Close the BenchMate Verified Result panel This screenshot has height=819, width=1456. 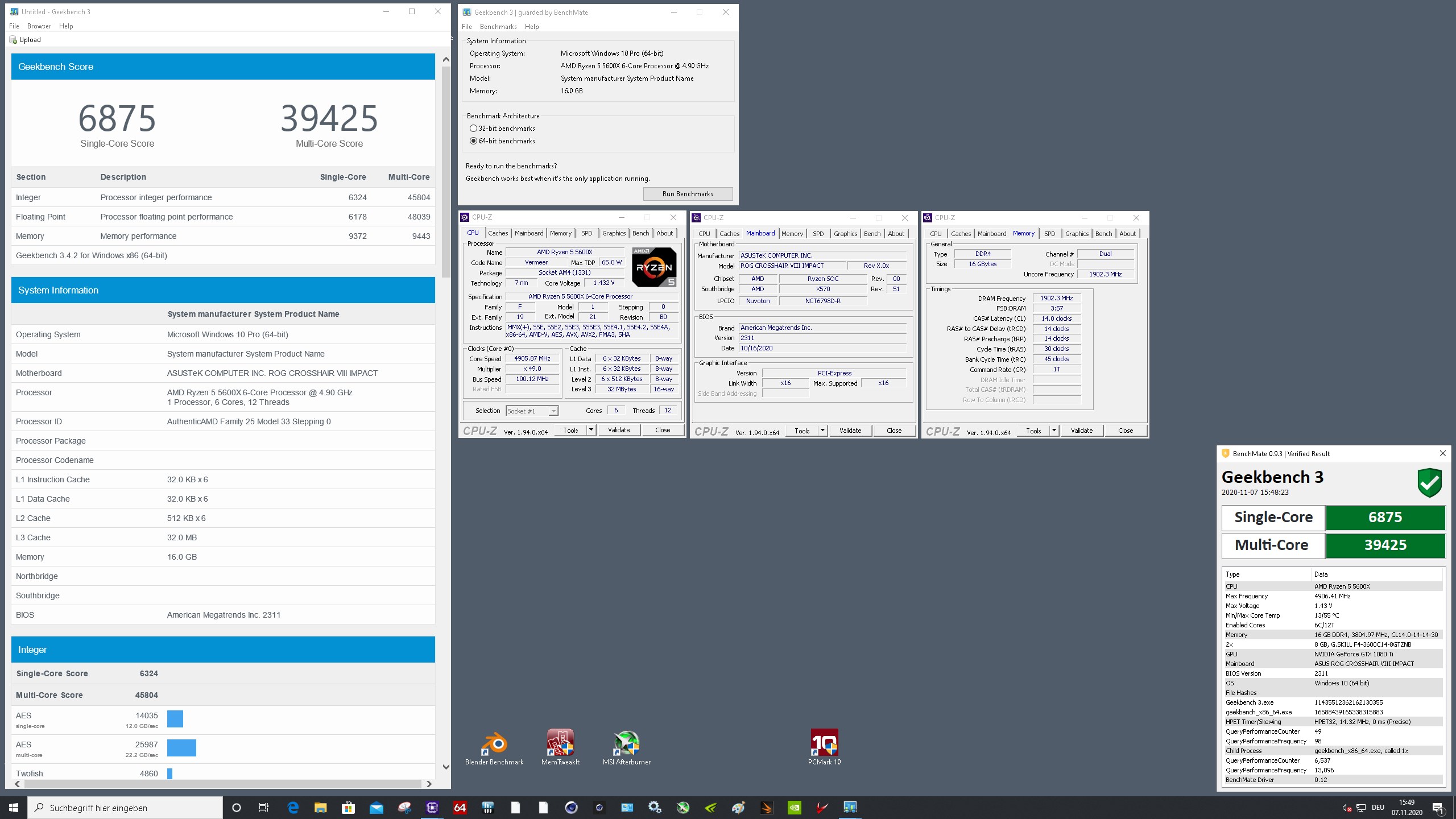[1442, 453]
